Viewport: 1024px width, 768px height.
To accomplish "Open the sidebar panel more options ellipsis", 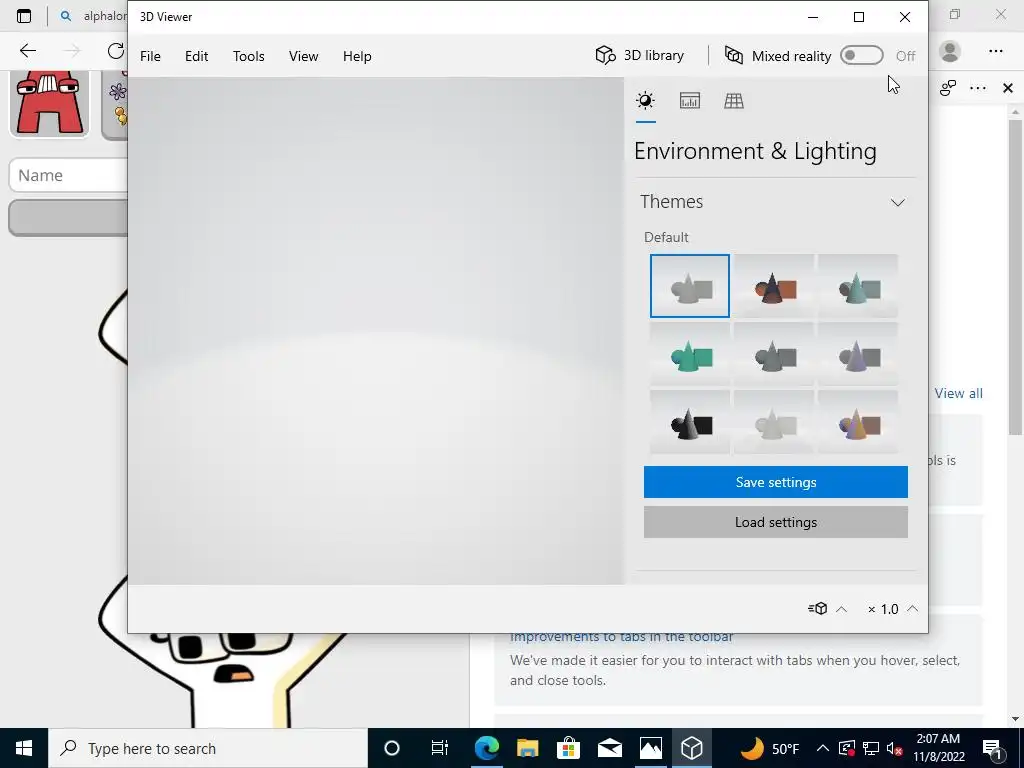I will pos(978,88).
